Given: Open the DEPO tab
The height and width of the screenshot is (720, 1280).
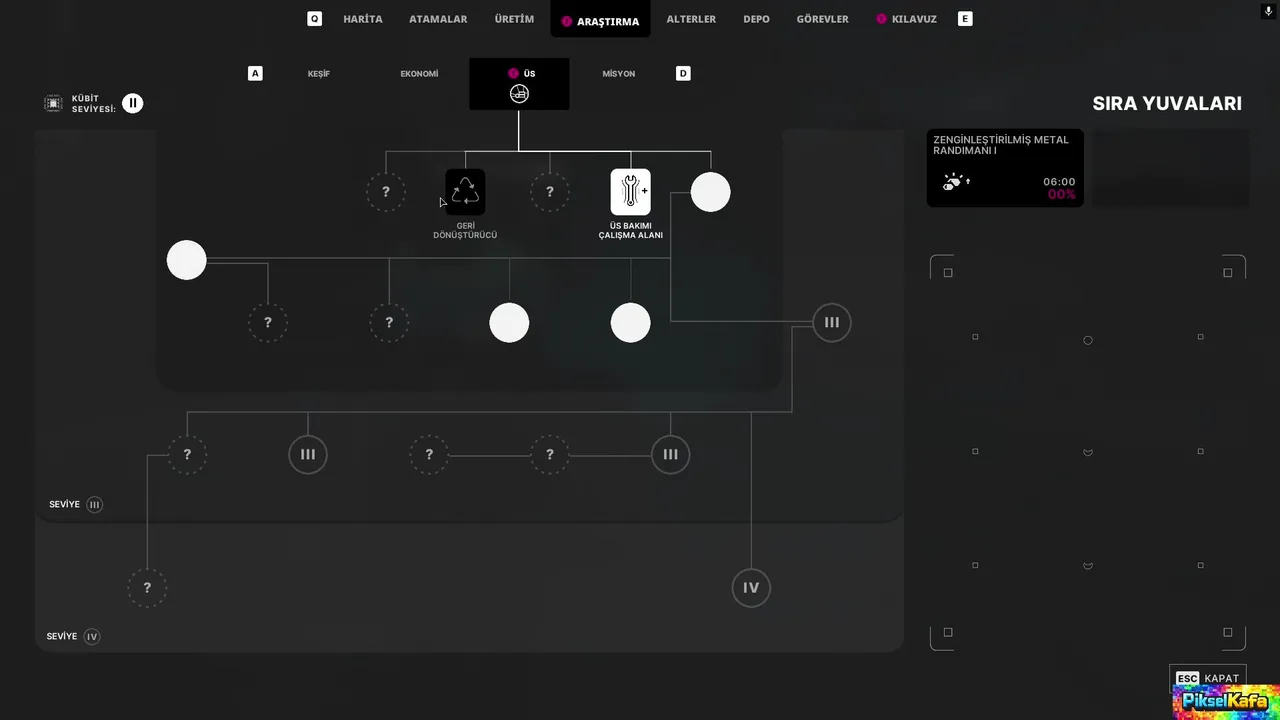Looking at the screenshot, I should 757,19.
